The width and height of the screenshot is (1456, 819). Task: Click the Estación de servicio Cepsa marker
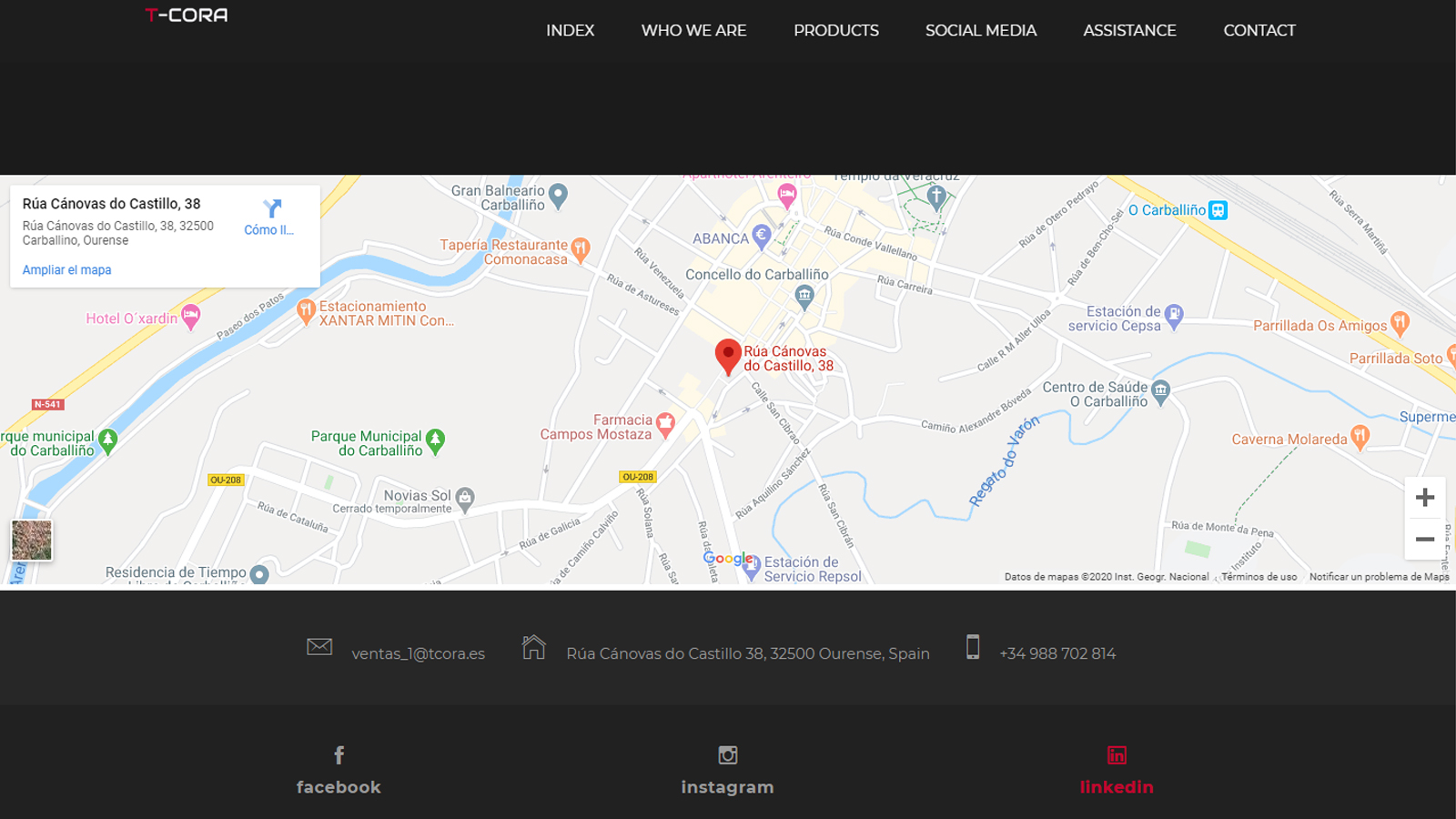1174,316
